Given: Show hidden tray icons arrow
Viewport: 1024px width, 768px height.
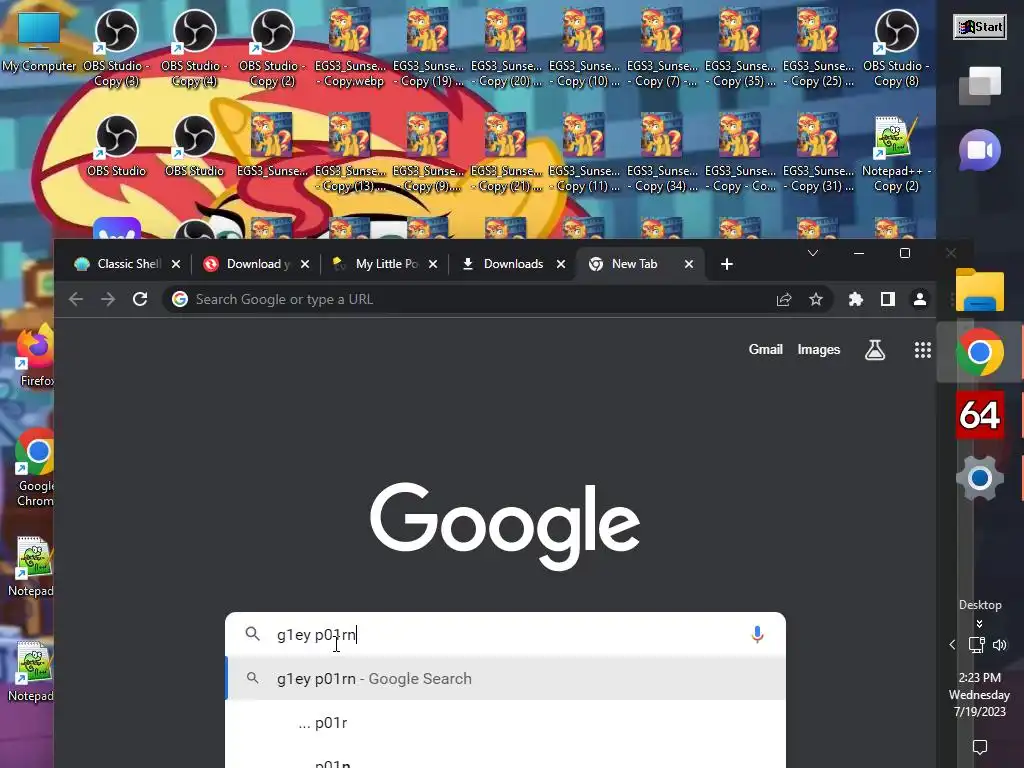Looking at the screenshot, I should pyautogui.click(x=952, y=645).
